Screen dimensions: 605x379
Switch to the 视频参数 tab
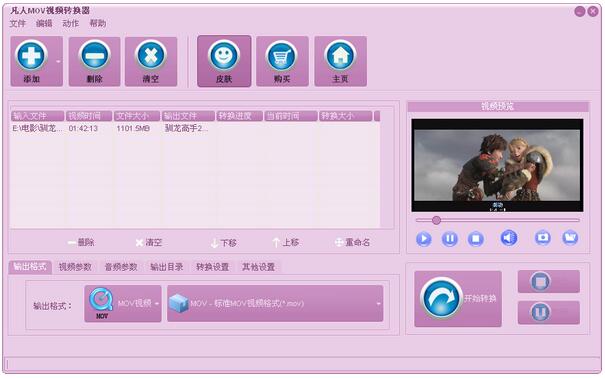pos(75,267)
